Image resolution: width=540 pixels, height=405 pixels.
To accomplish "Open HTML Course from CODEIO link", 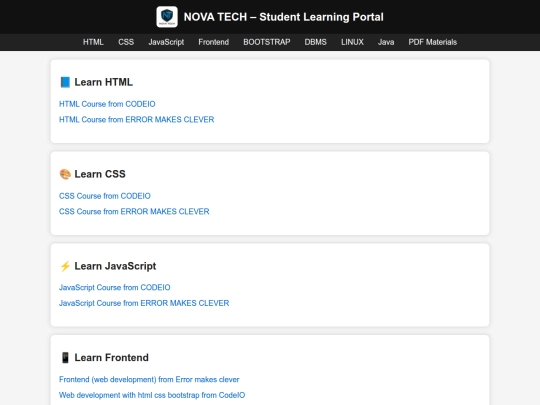I will [107, 104].
